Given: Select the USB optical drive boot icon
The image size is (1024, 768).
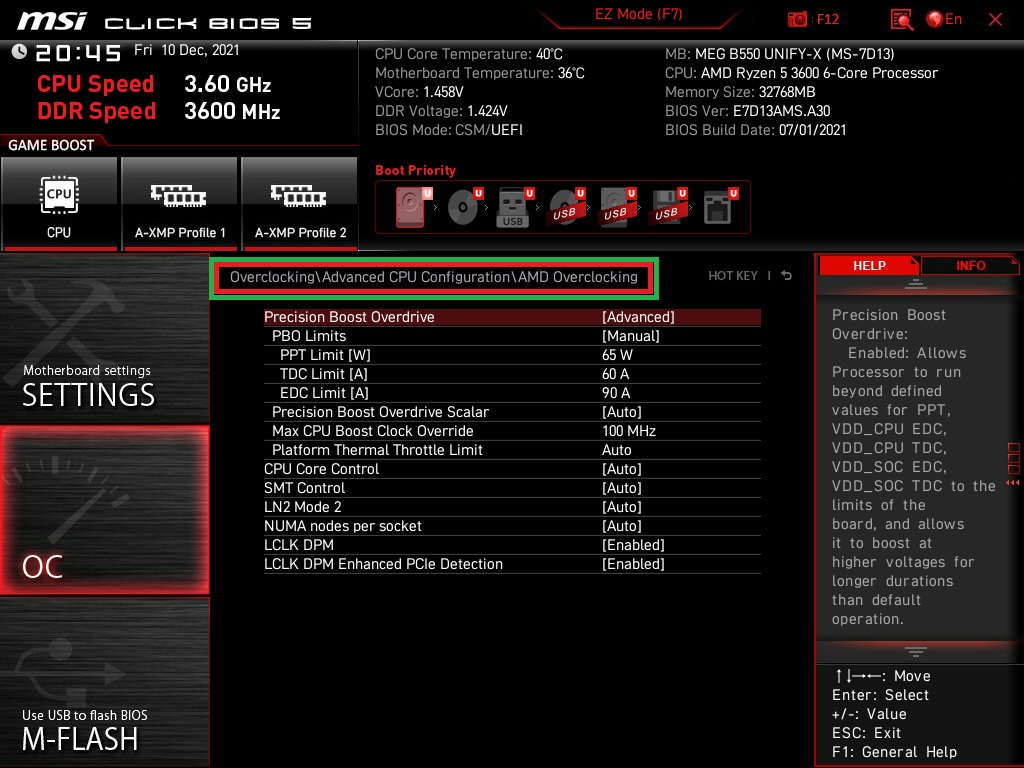Looking at the screenshot, I should pyautogui.click(x=566, y=207).
